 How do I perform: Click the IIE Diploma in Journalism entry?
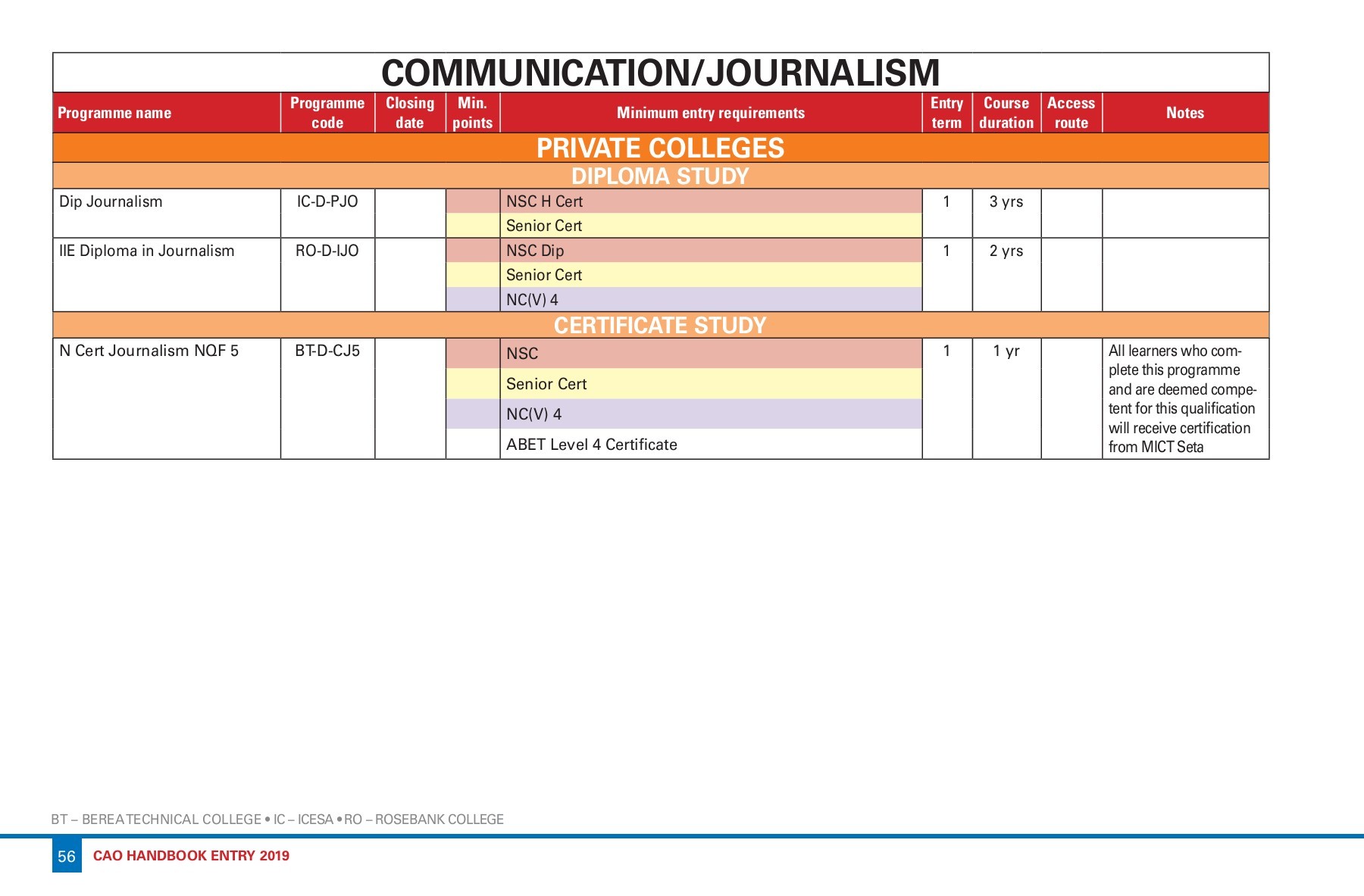[x=147, y=251]
